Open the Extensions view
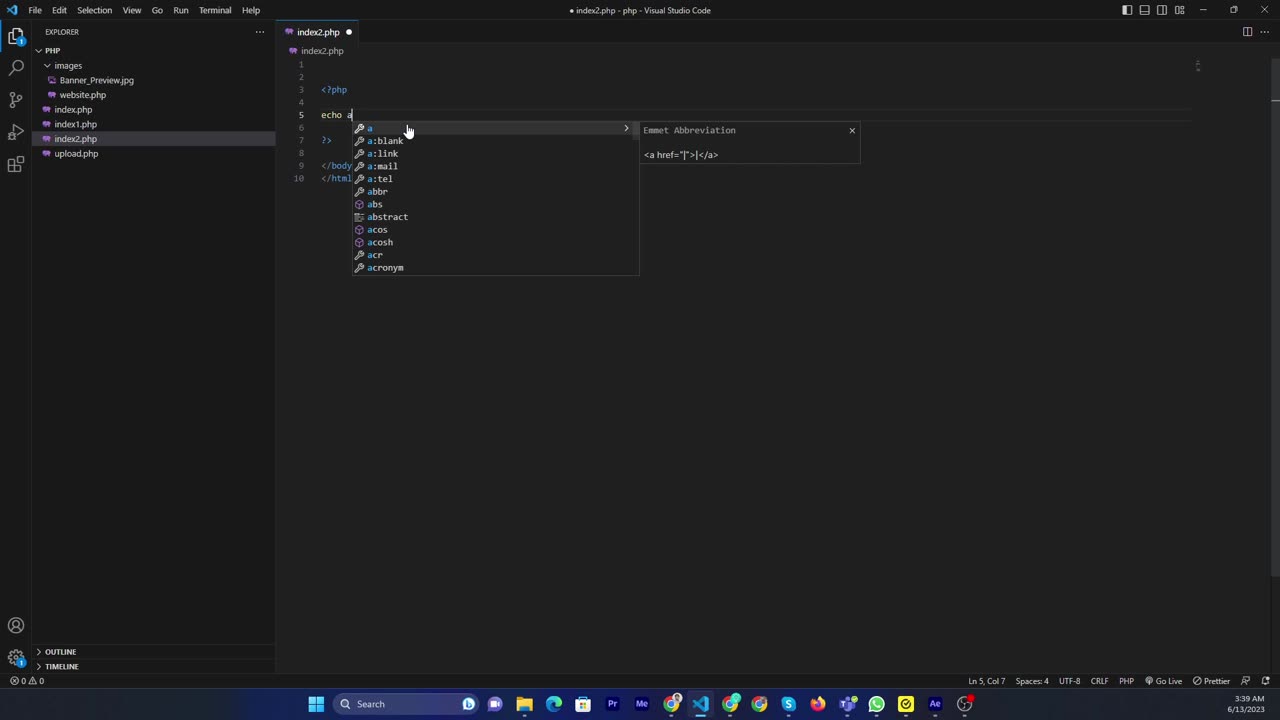 pyautogui.click(x=16, y=164)
